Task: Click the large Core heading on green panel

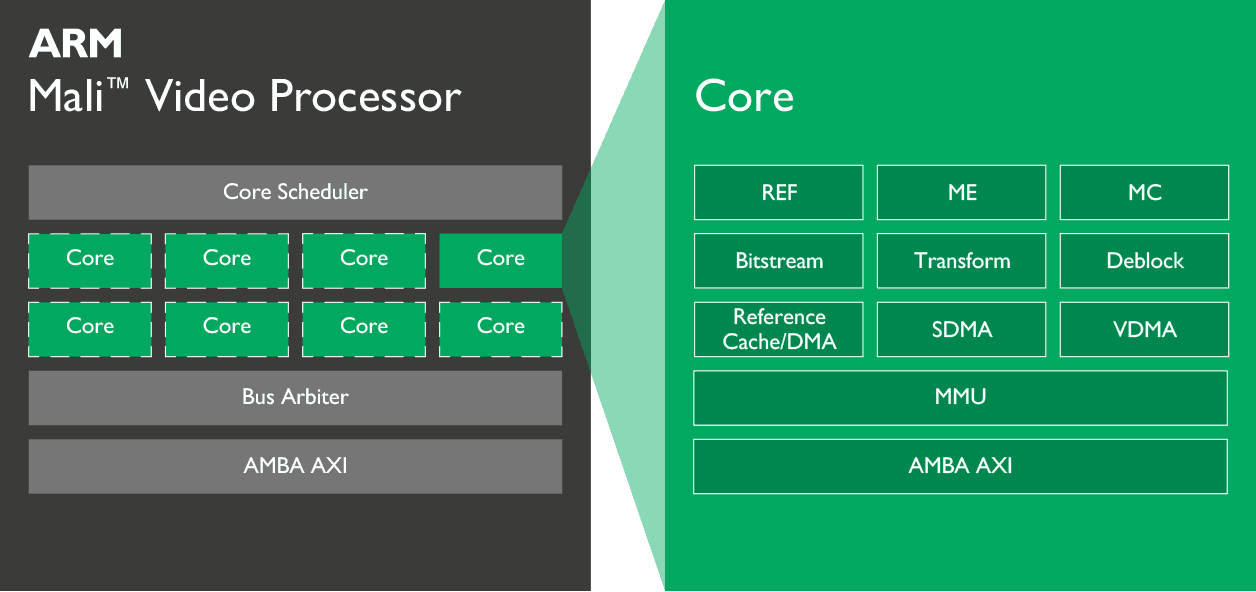Action: coord(744,96)
